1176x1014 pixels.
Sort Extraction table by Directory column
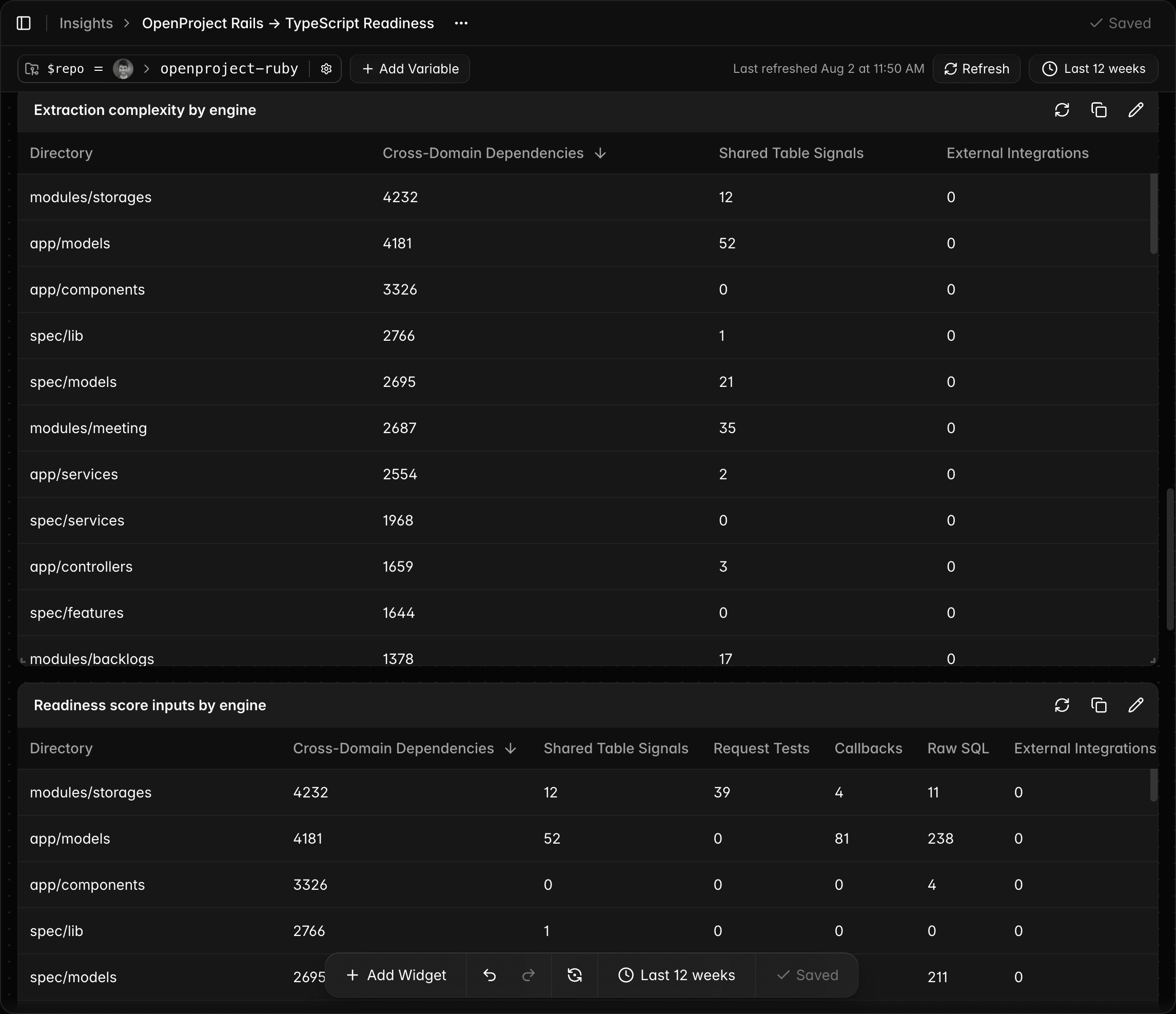point(61,153)
